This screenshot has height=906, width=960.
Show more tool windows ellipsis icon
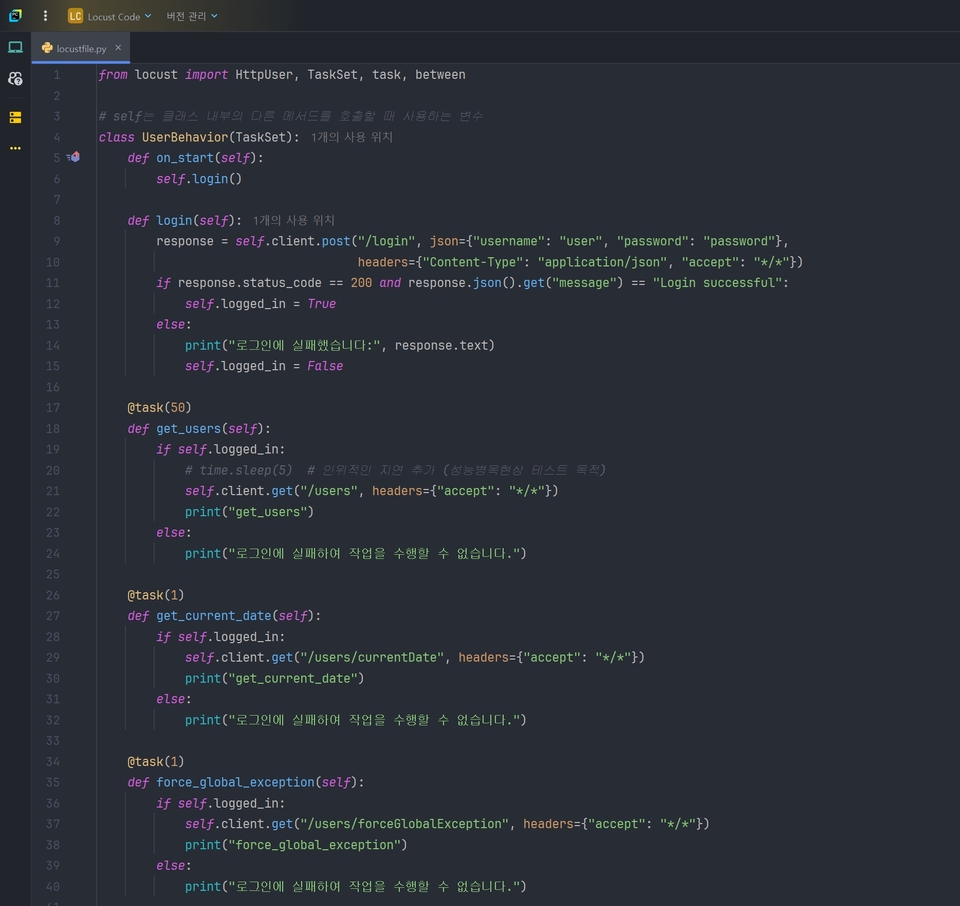[x=15, y=148]
